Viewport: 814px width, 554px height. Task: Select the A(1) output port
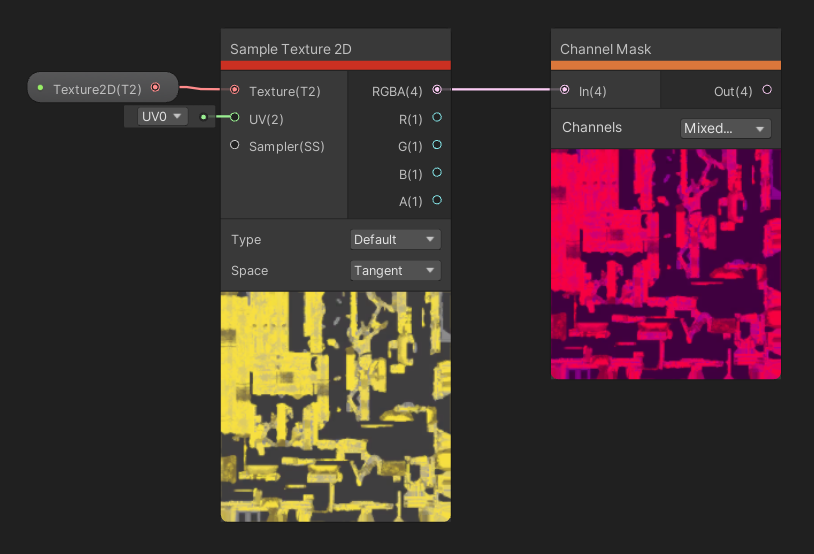coord(437,200)
